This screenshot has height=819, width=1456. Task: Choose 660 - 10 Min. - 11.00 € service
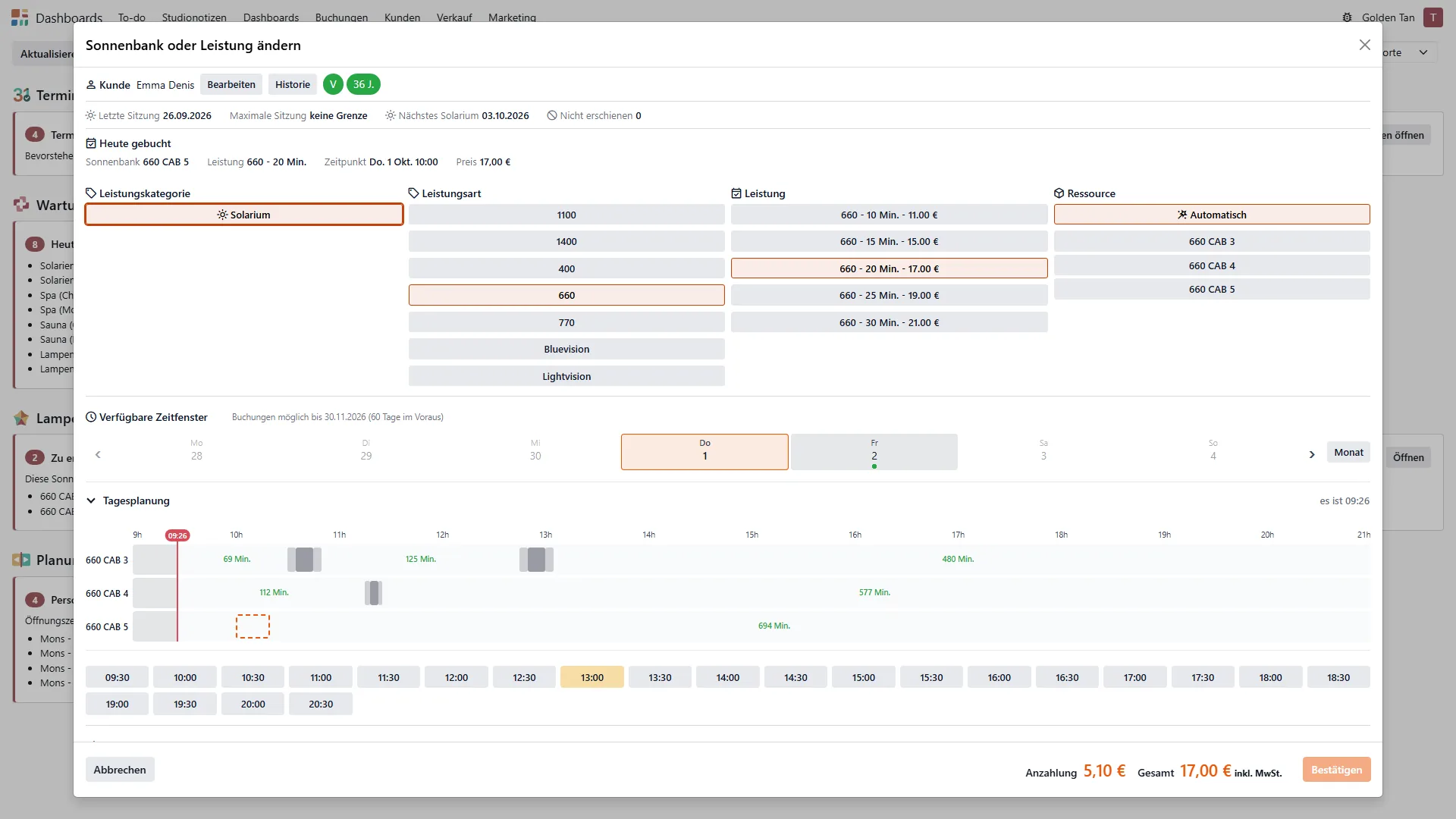click(889, 215)
